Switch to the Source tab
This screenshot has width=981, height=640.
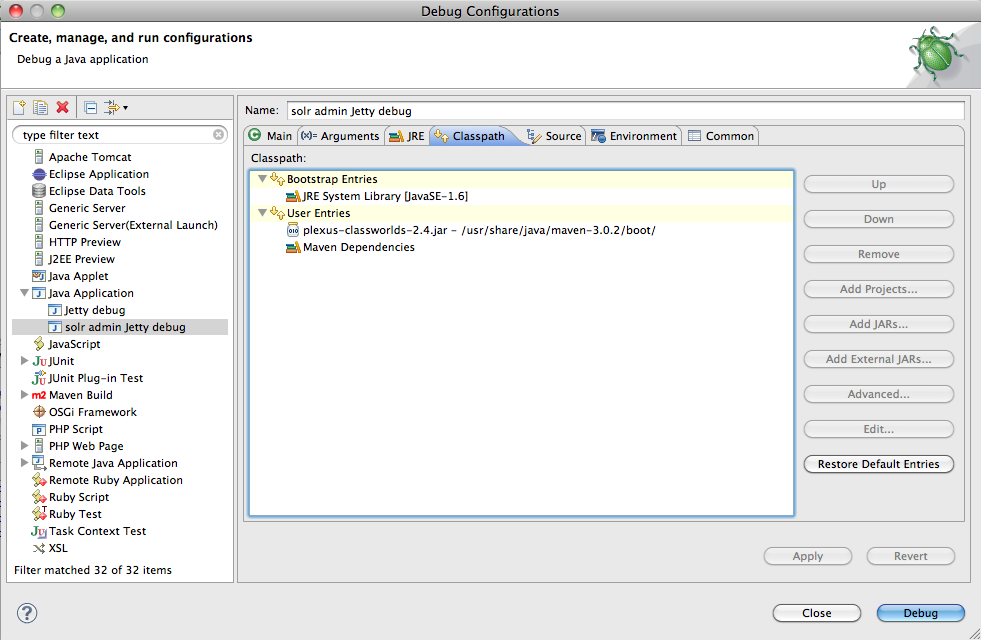click(x=554, y=136)
